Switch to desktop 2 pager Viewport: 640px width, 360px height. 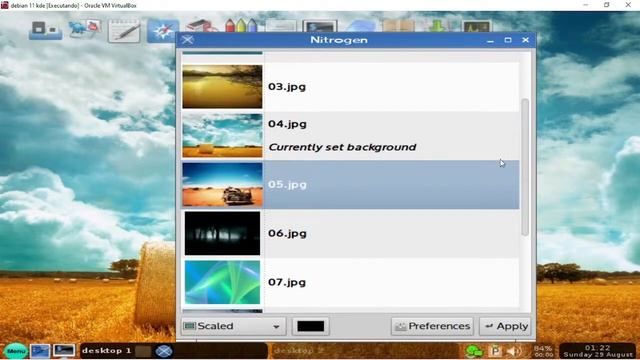(x=298, y=351)
